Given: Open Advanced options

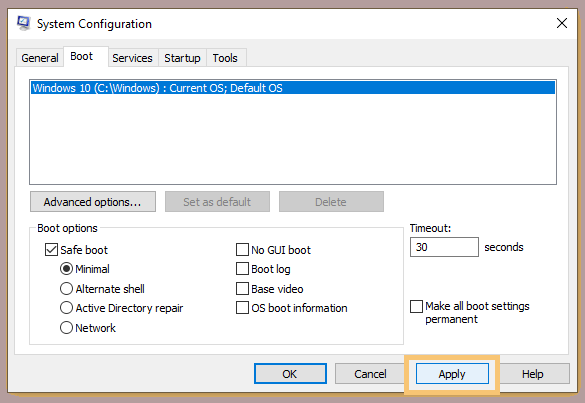Looking at the screenshot, I should (x=93, y=202).
